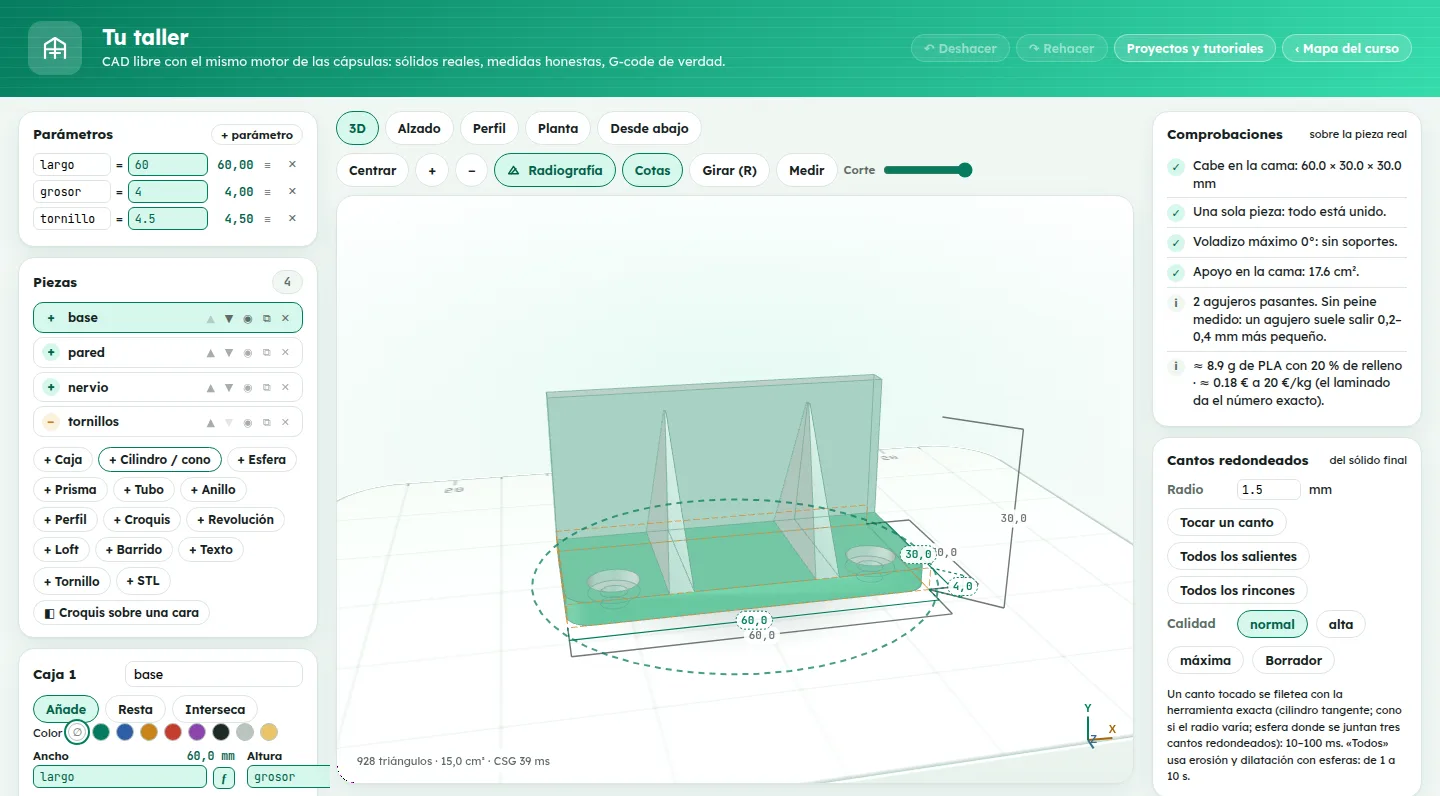This screenshot has height=796, width=1440.
Task: Click the f formula button beside Ancho
Action: coord(224,777)
